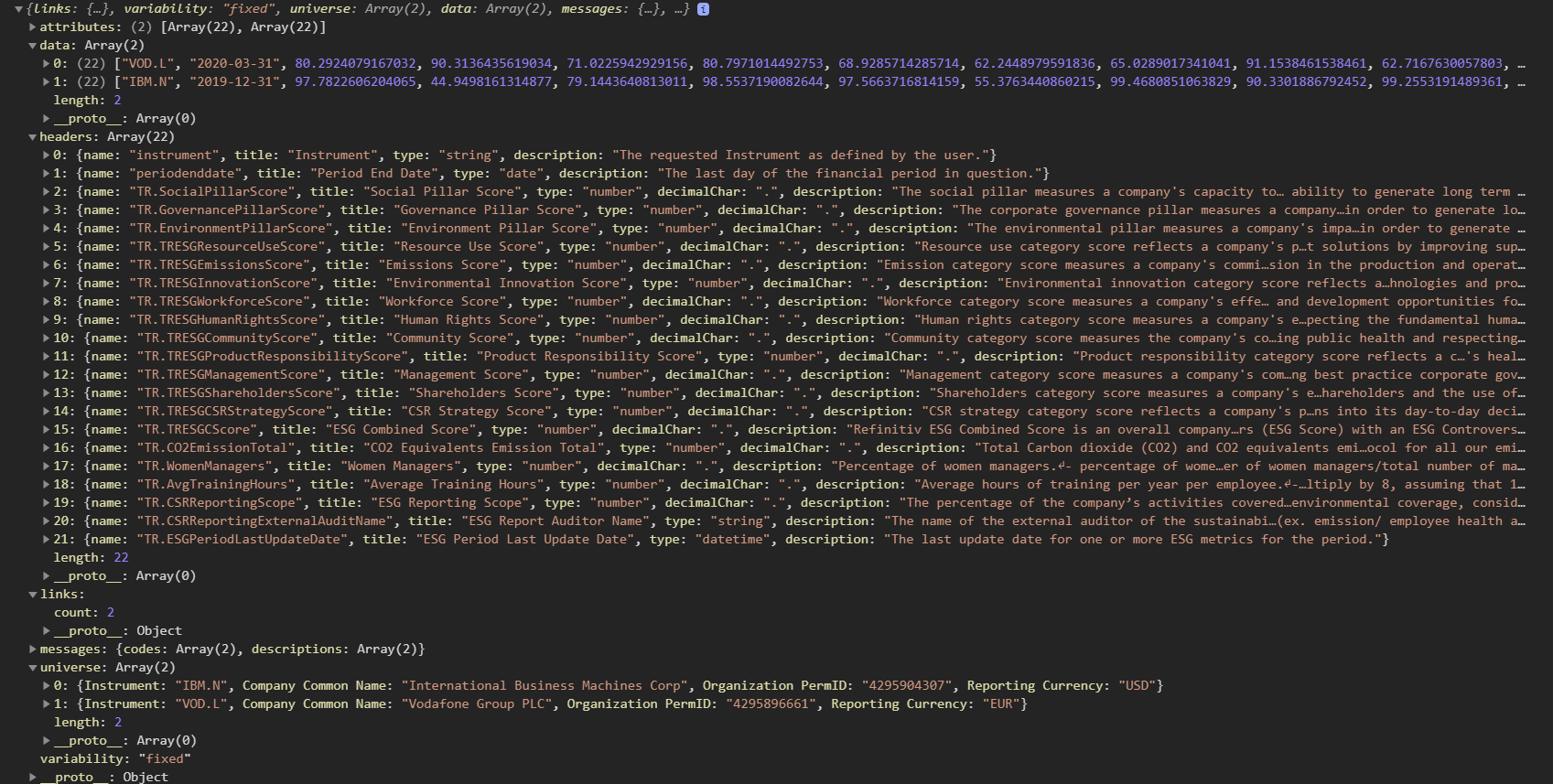Expand universe entry 1 for VOD.L
This screenshot has height=784, width=1553.
47,704
